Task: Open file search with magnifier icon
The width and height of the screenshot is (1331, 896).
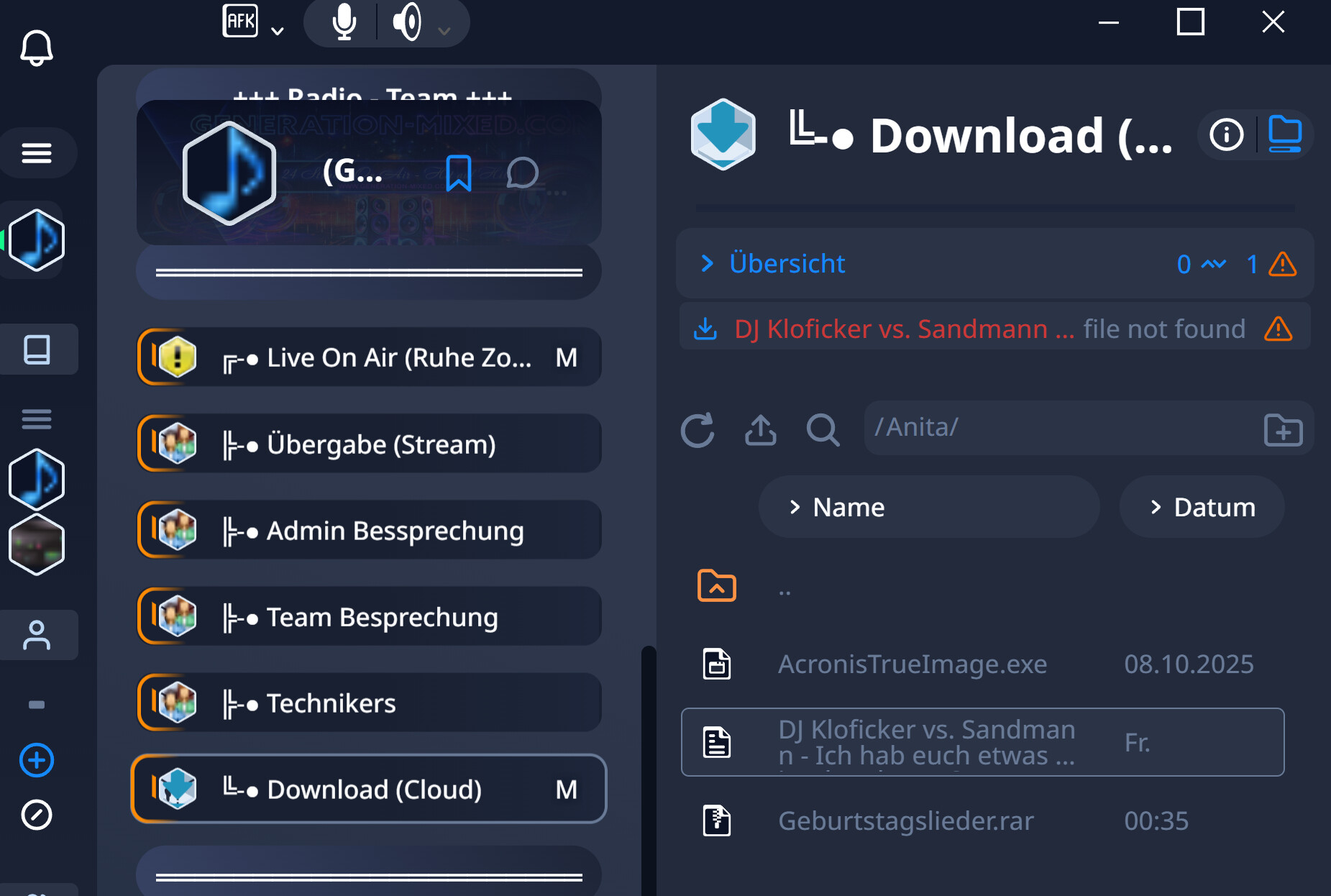Action: (x=823, y=430)
